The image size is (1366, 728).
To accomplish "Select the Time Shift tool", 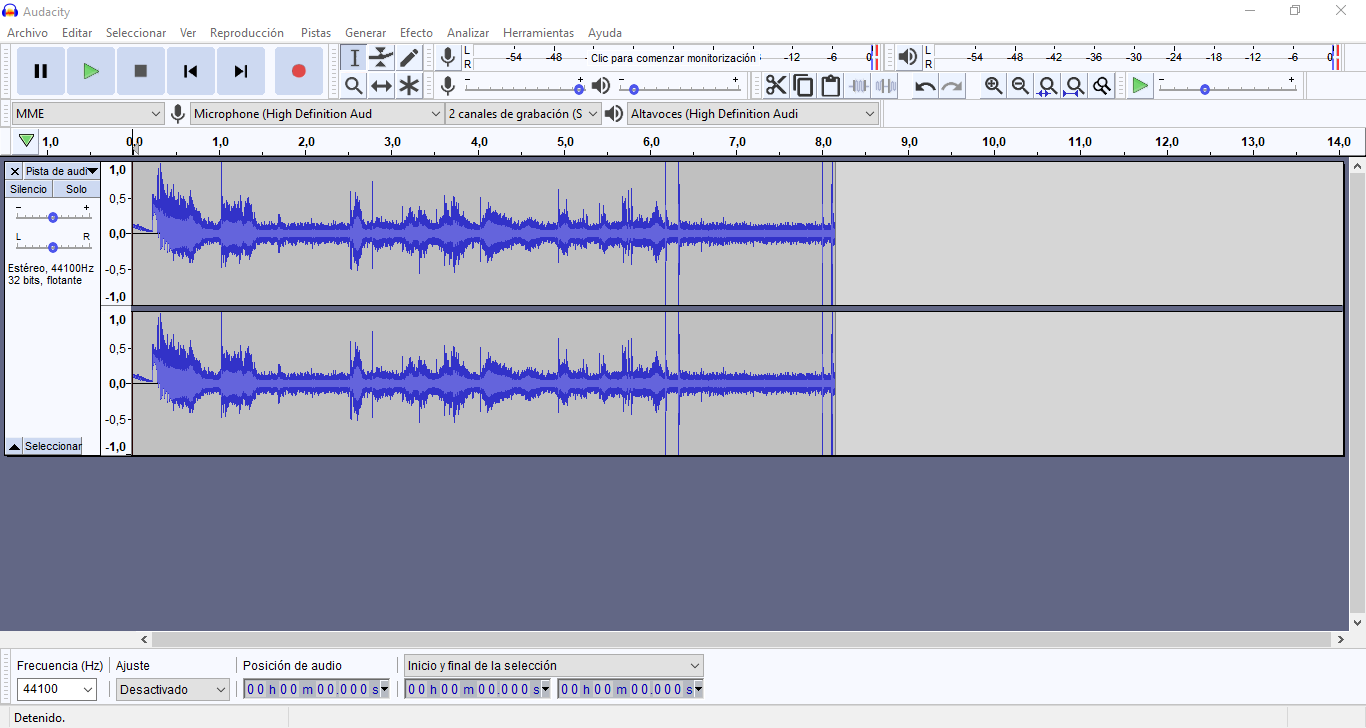I will [x=381, y=86].
